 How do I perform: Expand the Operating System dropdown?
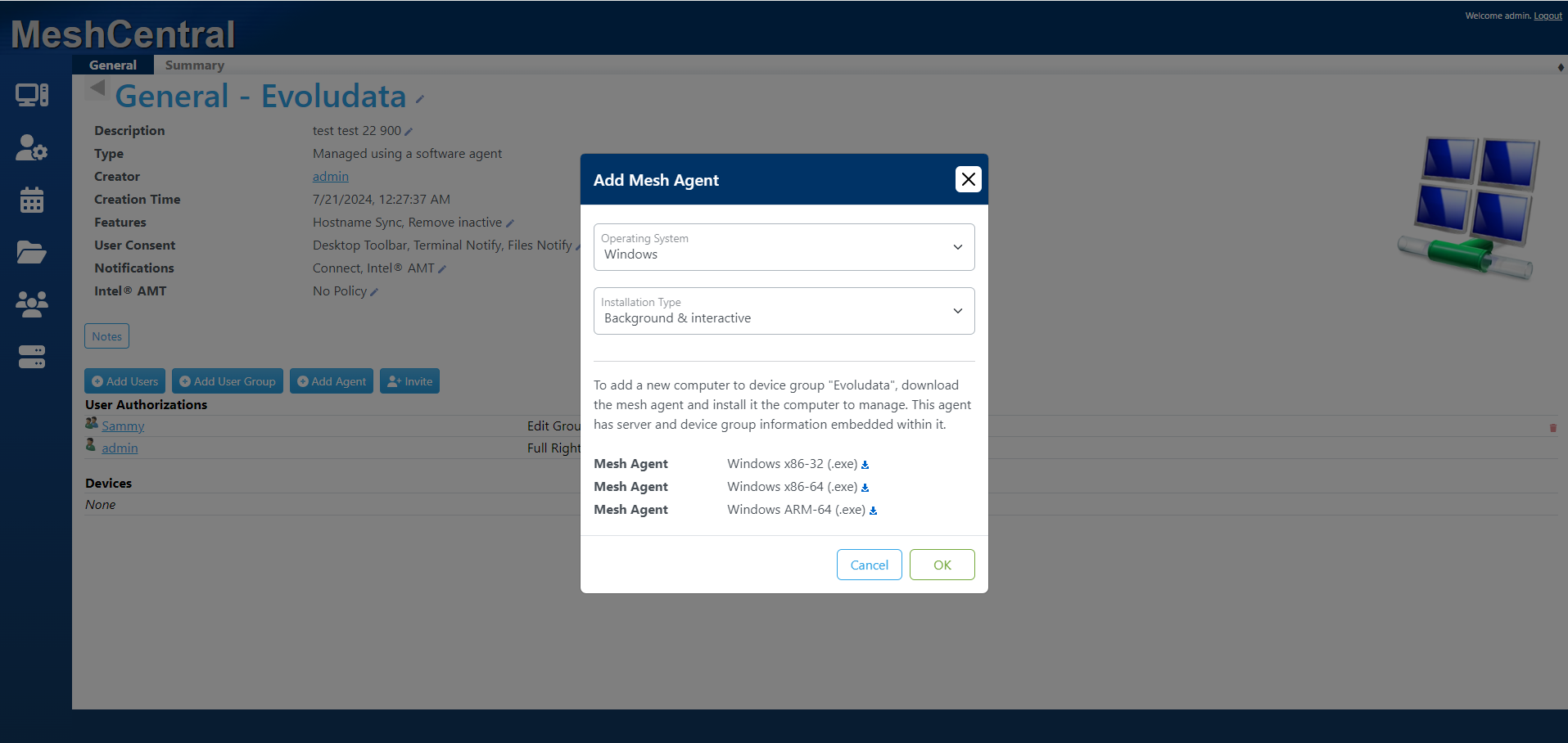[x=784, y=247]
